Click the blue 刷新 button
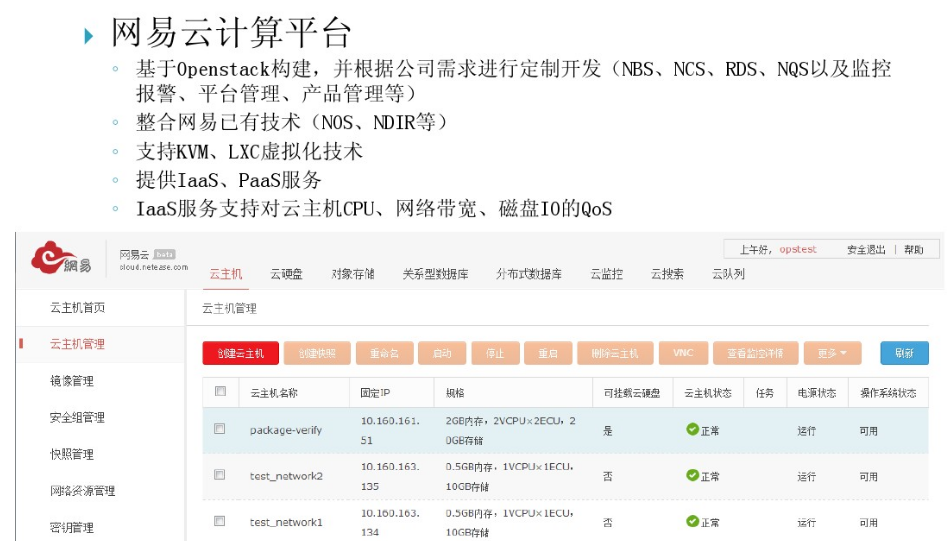952x541 pixels. 904,353
